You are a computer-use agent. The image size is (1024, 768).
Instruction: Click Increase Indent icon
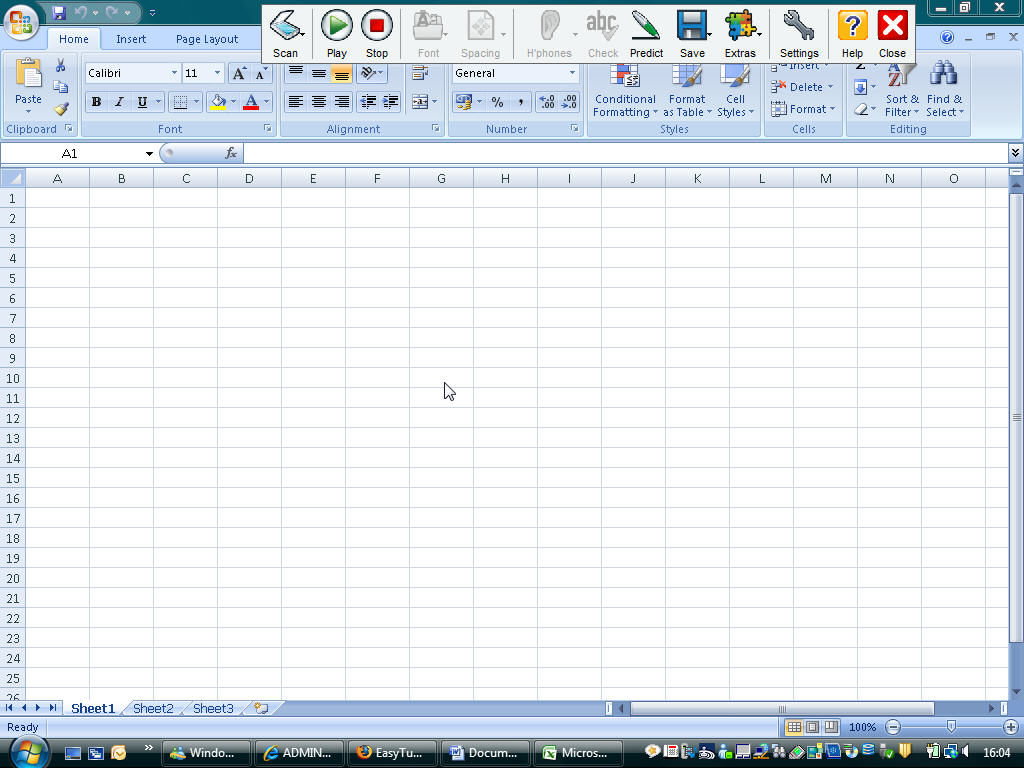(x=391, y=102)
